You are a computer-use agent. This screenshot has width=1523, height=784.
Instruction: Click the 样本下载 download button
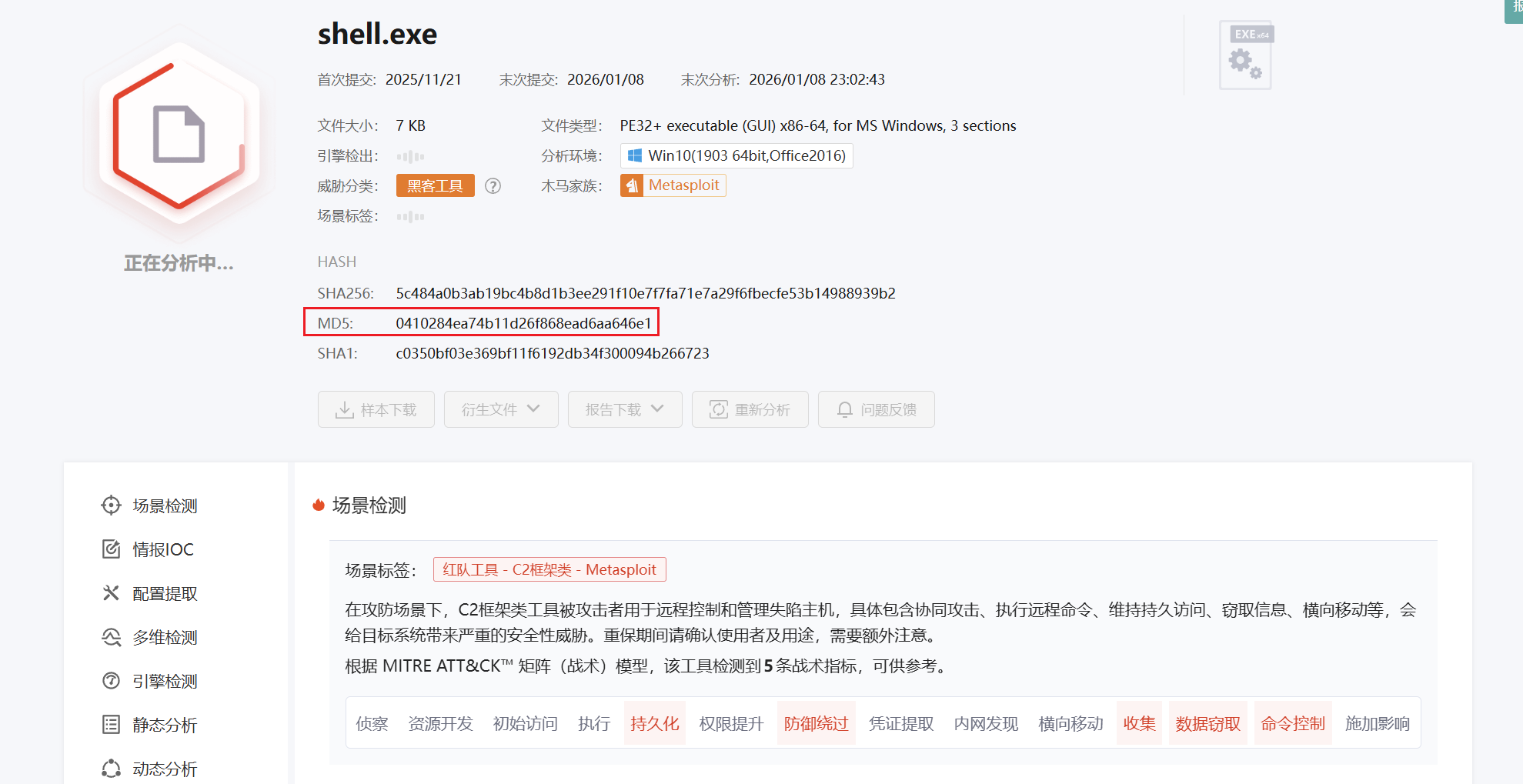click(x=376, y=409)
